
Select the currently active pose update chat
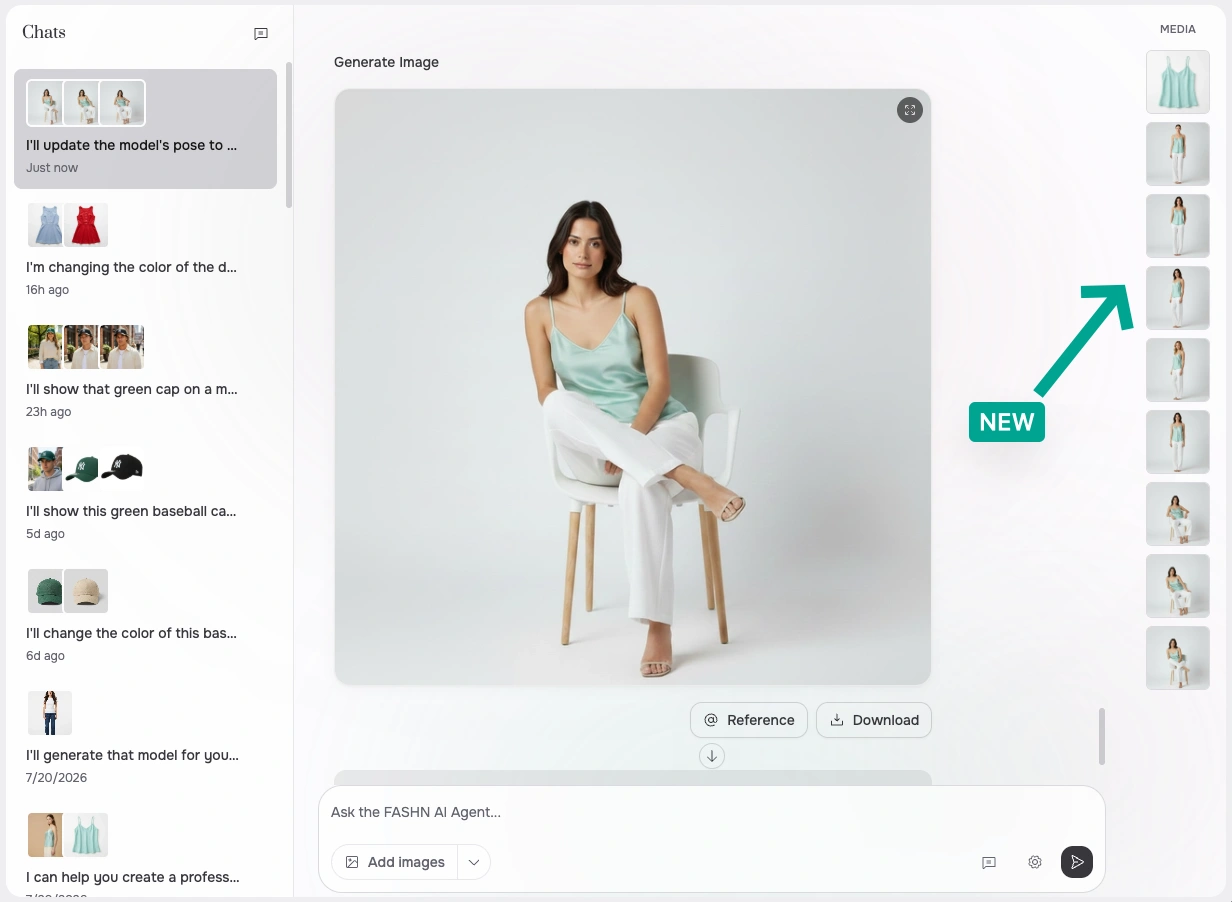146,129
